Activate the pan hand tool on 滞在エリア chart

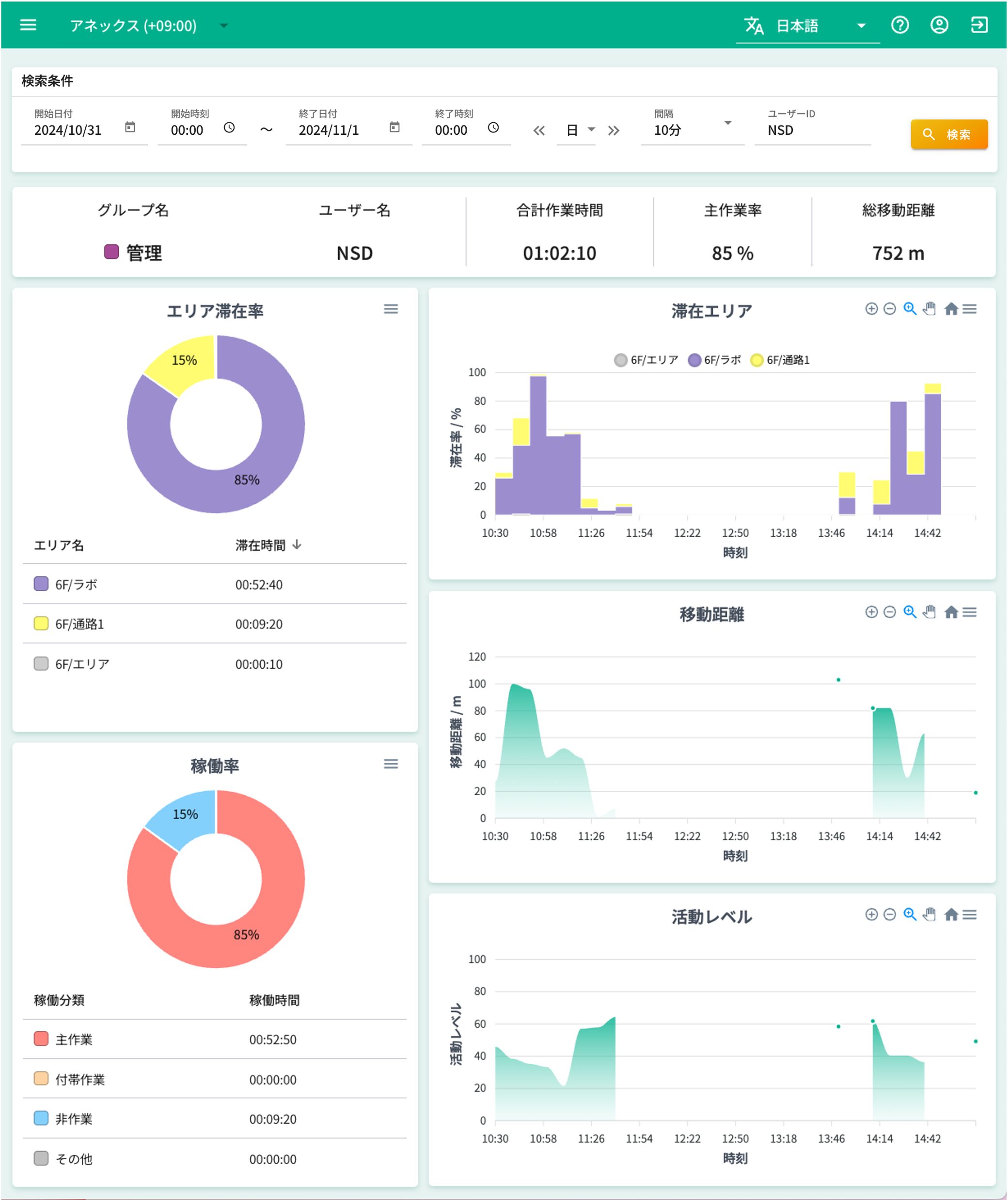click(929, 308)
